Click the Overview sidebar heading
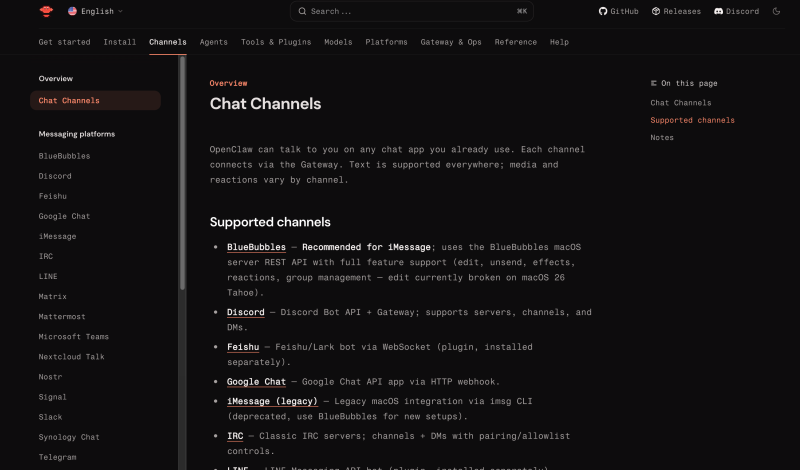This screenshot has width=800, height=470. pos(56,79)
